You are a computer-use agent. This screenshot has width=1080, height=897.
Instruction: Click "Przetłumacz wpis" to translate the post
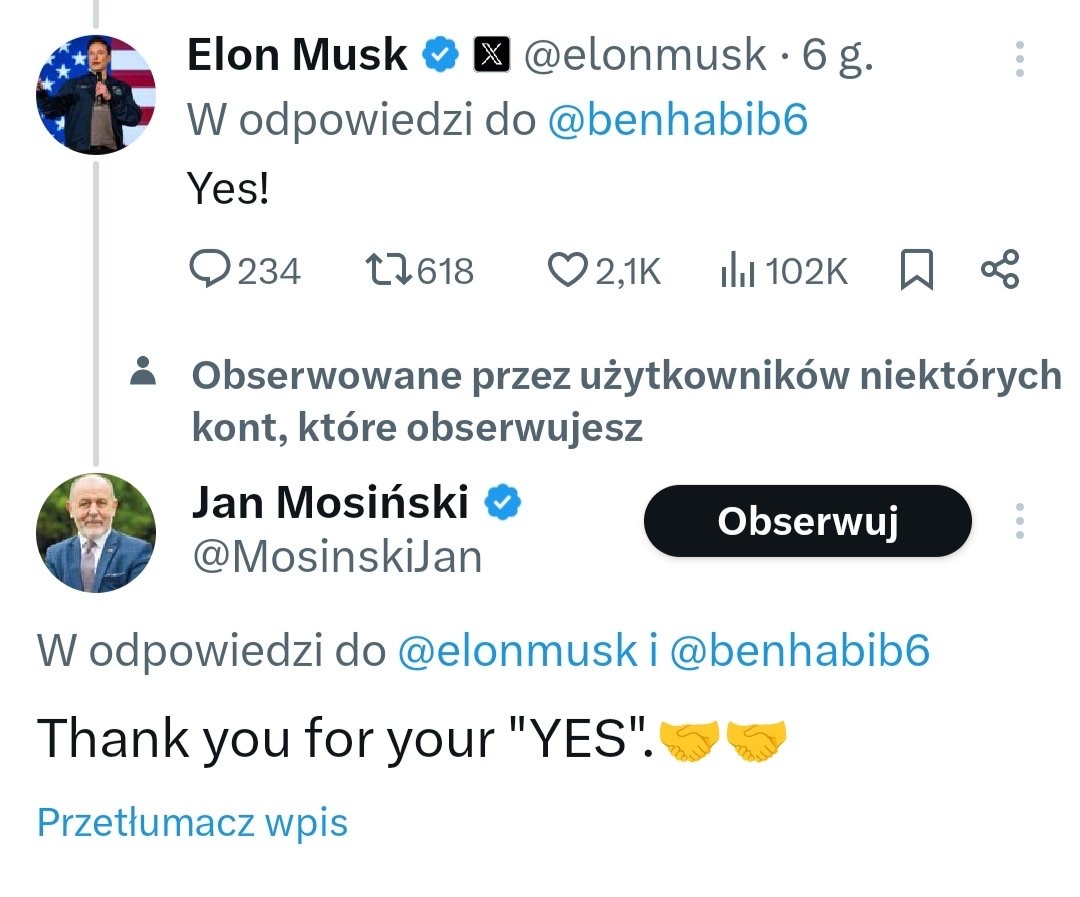[192, 823]
